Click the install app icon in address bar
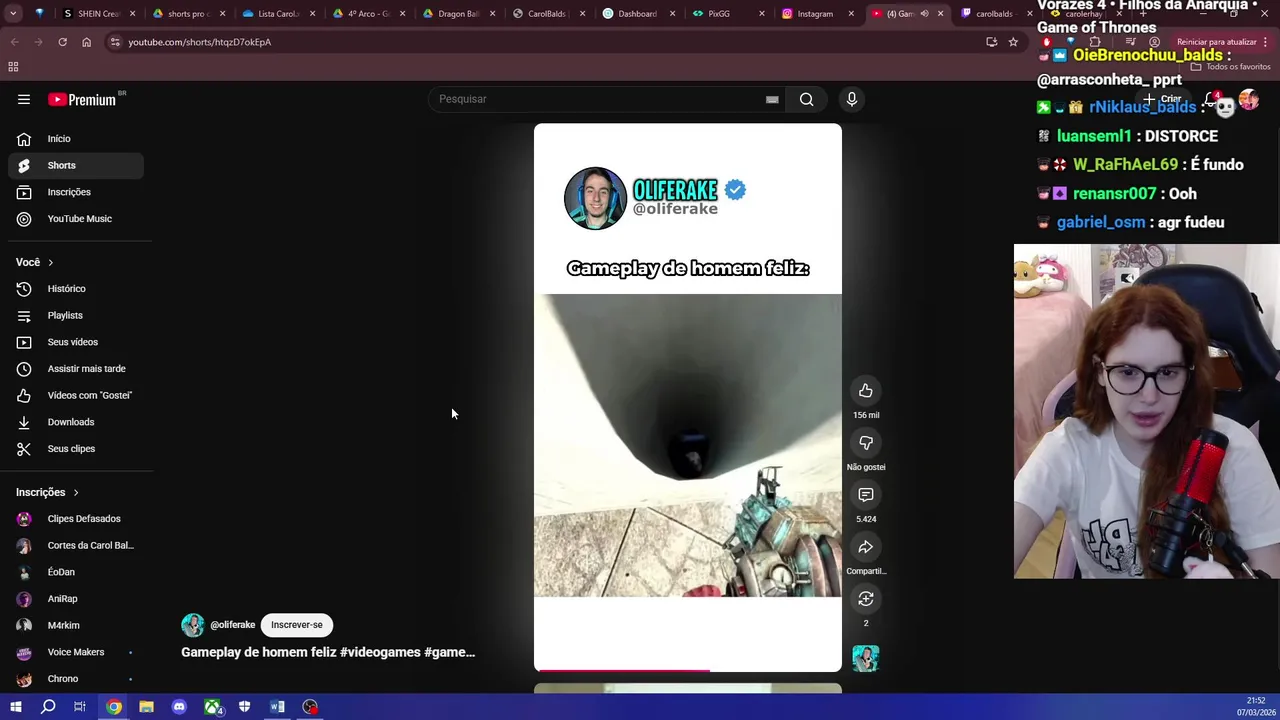Viewport: 1280px width, 720px height. (x=991, y=42)
